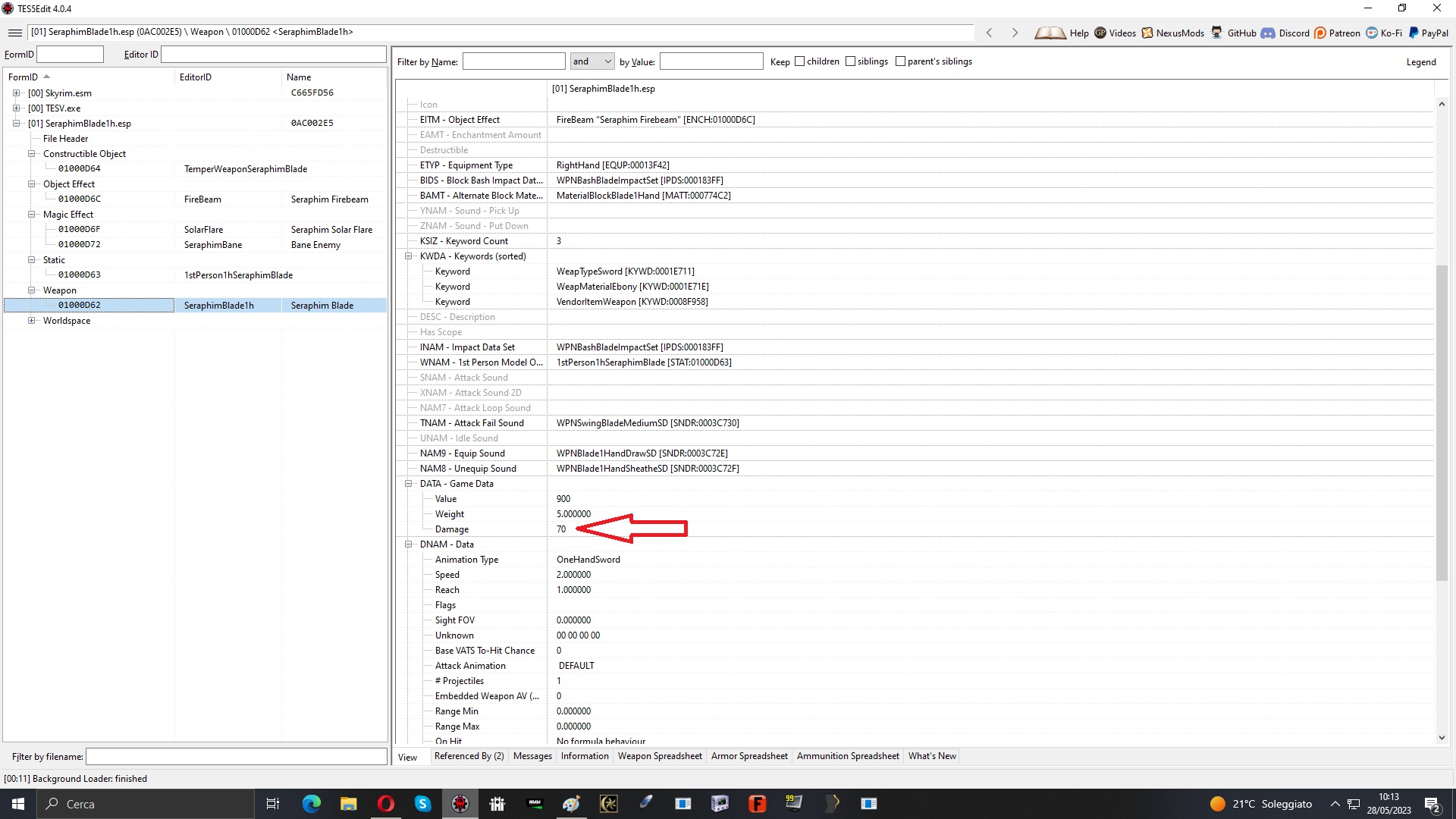1456x819 pixels.
Task: Launch Opera browser from the taskbar
Action: (x=385, y=804)
